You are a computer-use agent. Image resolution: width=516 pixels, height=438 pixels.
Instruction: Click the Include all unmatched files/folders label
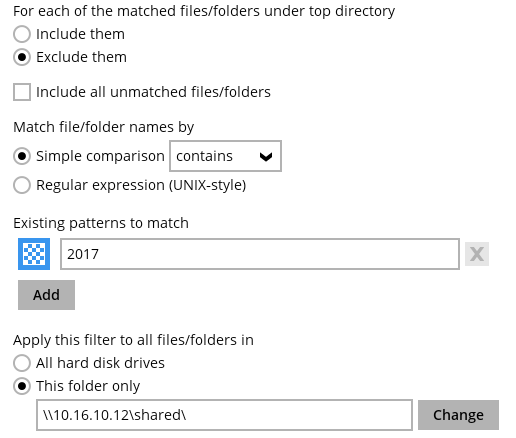click(153, 92)
